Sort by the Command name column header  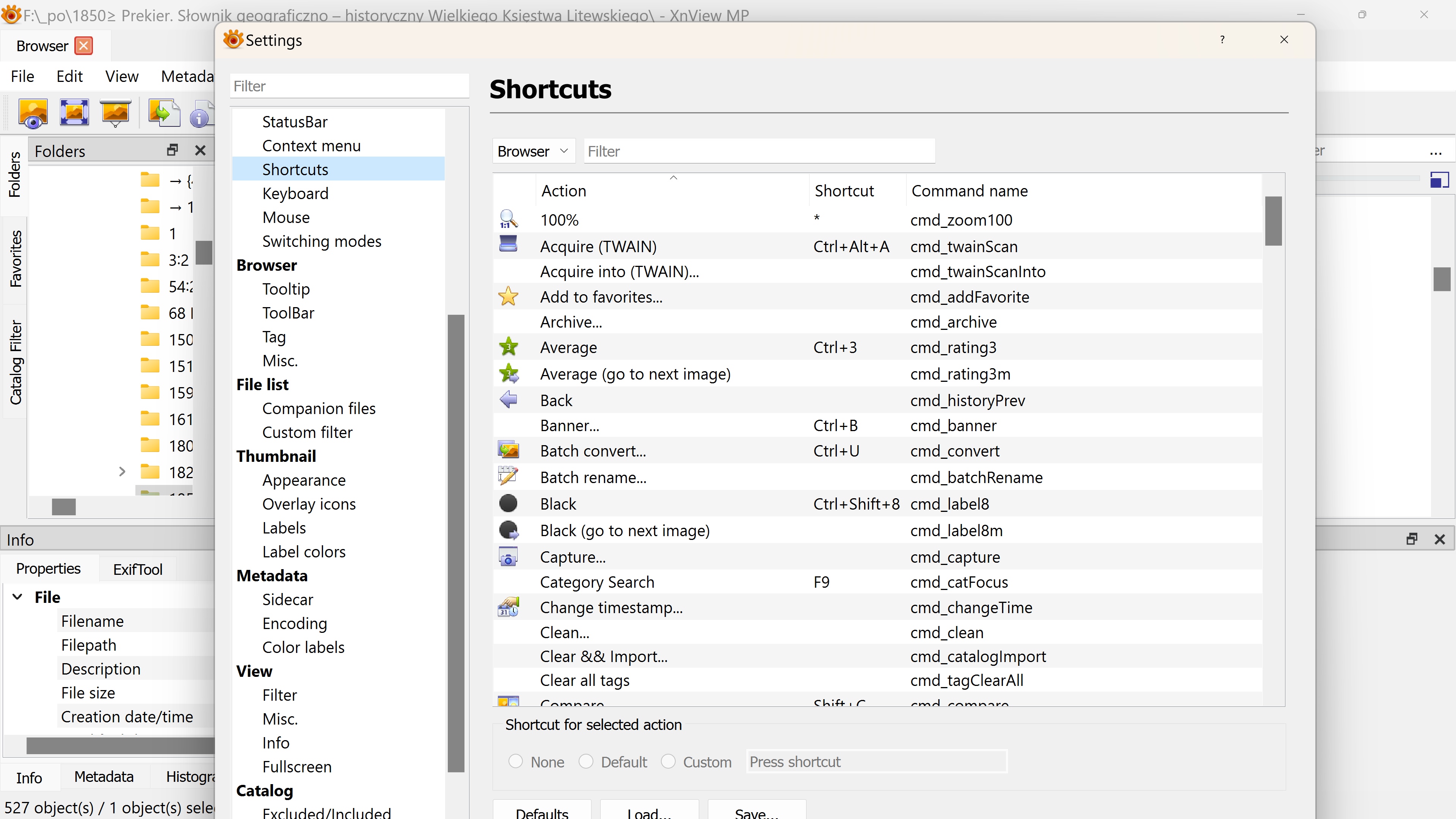point(1084,191)
